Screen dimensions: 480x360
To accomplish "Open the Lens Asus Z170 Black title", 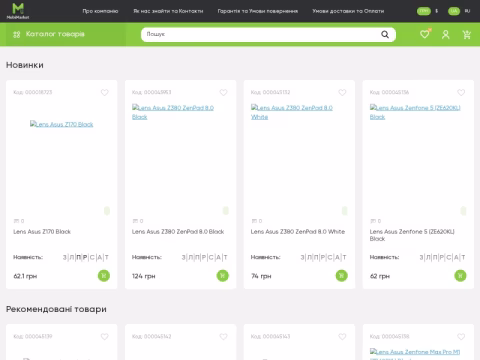I will click(x=42, y=232).
